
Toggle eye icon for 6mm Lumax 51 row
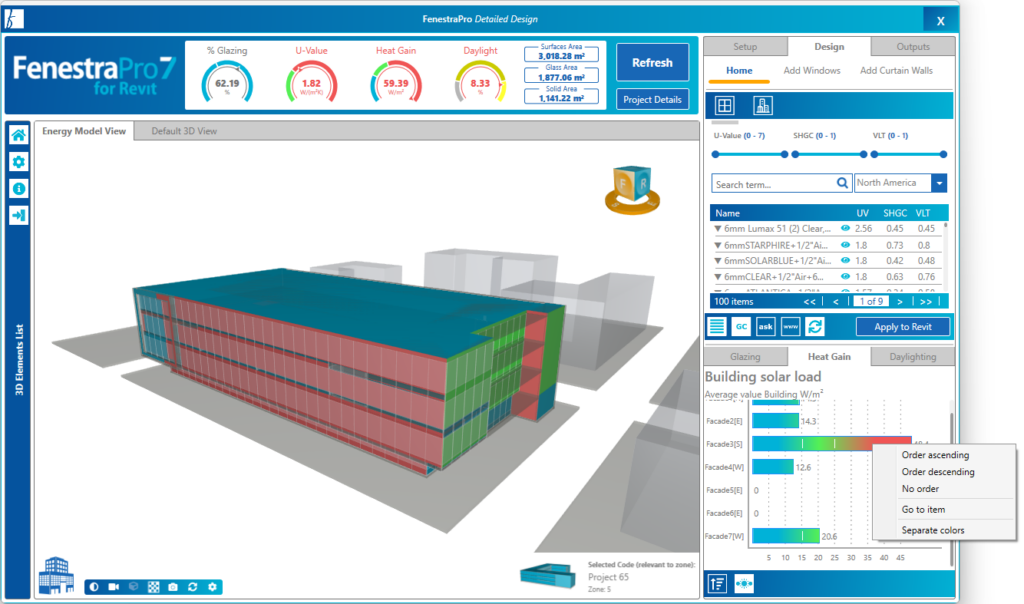tap(845, 229)
